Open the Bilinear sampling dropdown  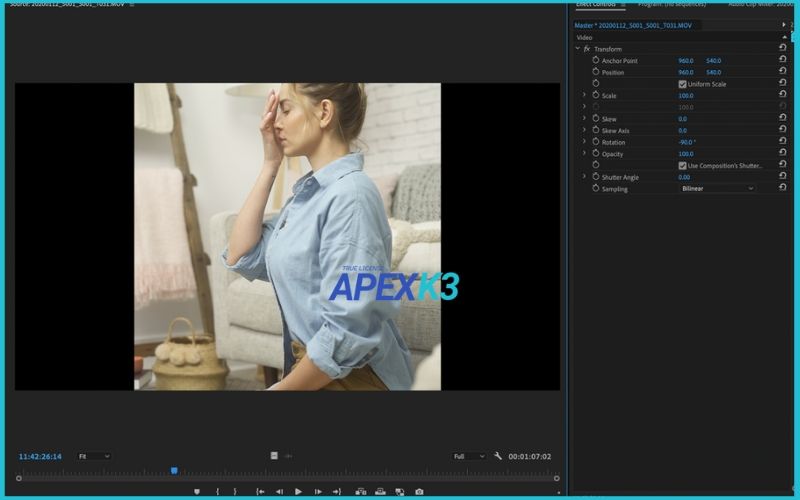click(717, 189)
